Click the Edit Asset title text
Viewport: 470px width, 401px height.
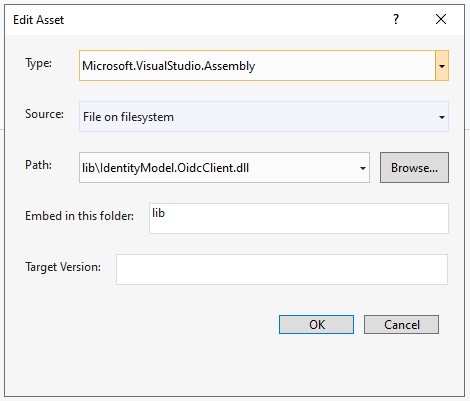click(x=39, y=20)
